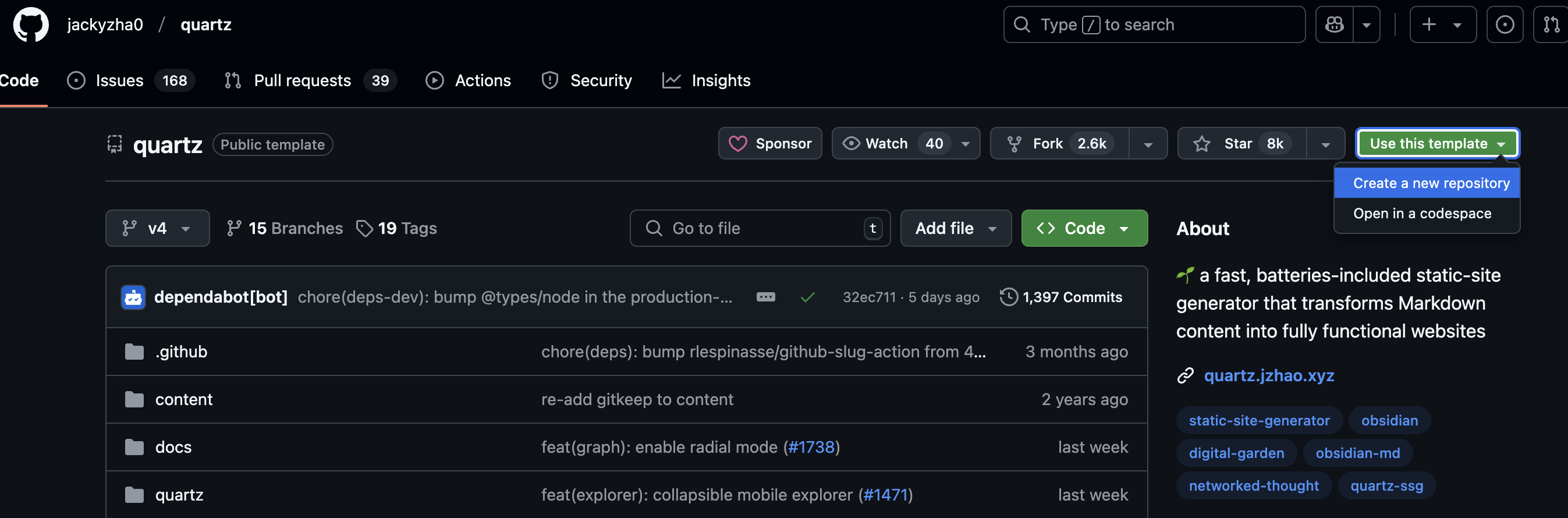Open dependabot[bot] author link
Screen dimensions: 1568x518
pyautogui.click(x=221, y=297)
